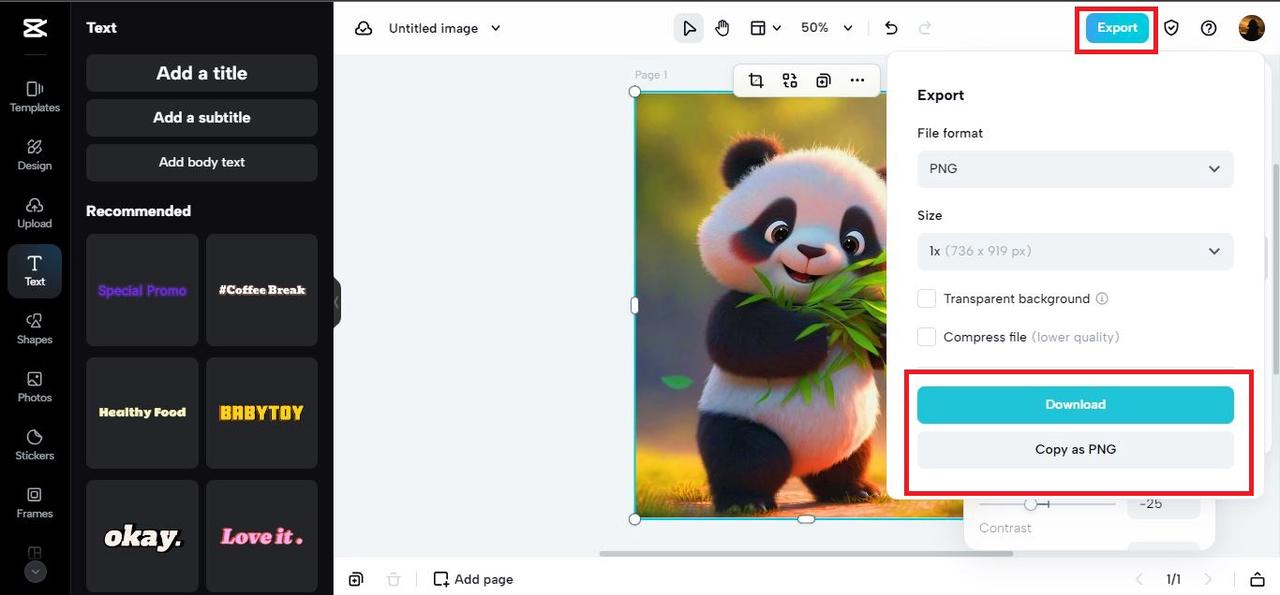1280x595 pixels.
Task: Open the more options ellipsis in floating toolbar
Action: point(857,80)
